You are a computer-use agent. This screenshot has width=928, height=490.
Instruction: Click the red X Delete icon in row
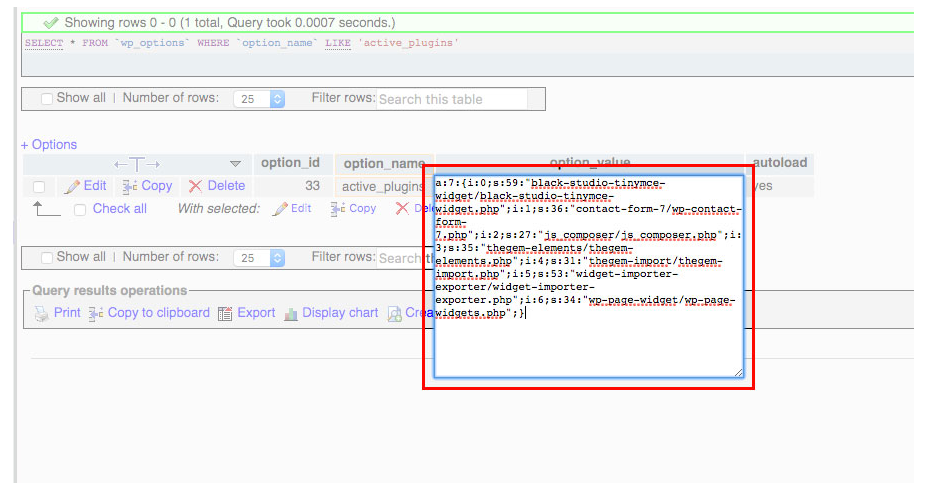click(195, 186)
